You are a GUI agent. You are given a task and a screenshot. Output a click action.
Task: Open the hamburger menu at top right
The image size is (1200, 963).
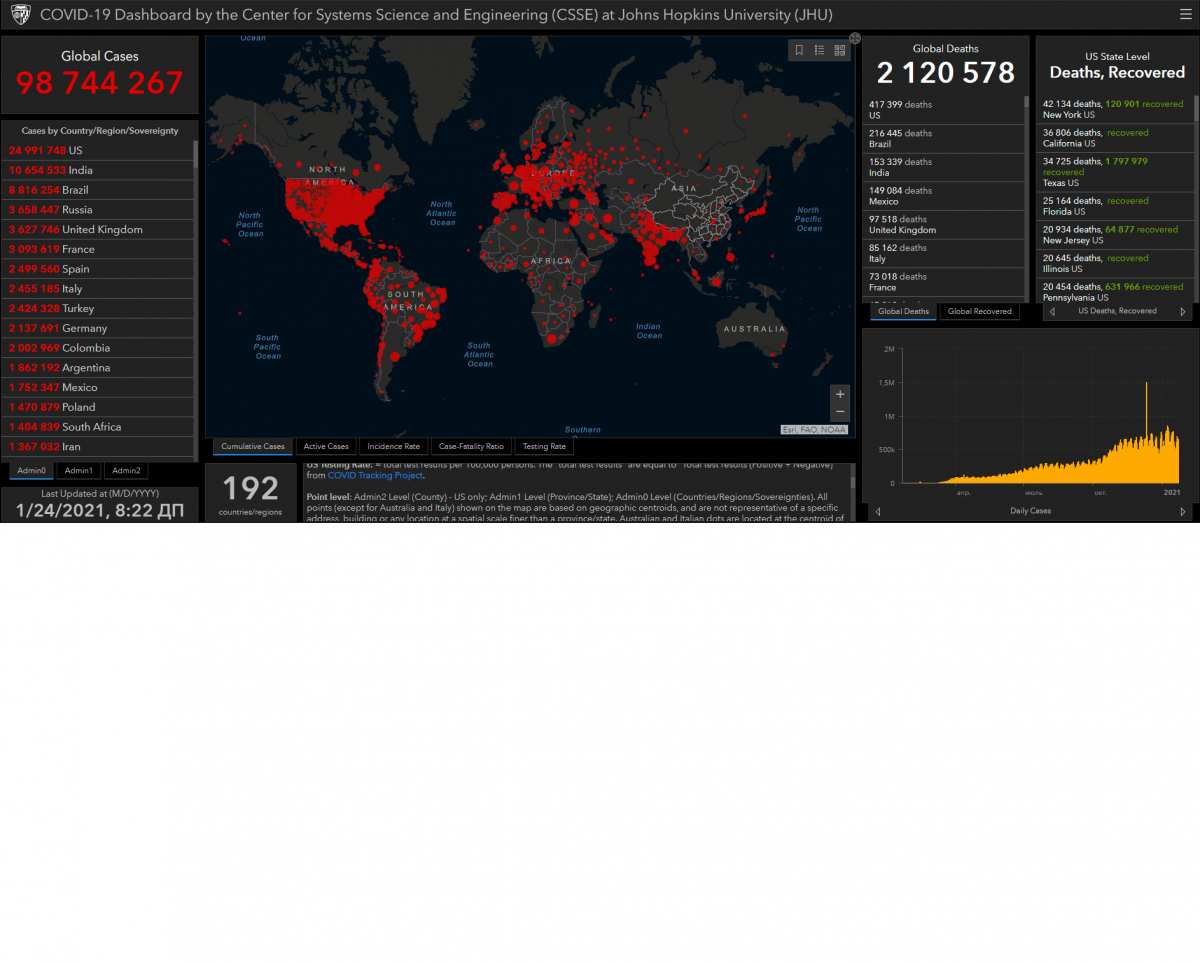pyautogui.click(x=1185, y=15)
